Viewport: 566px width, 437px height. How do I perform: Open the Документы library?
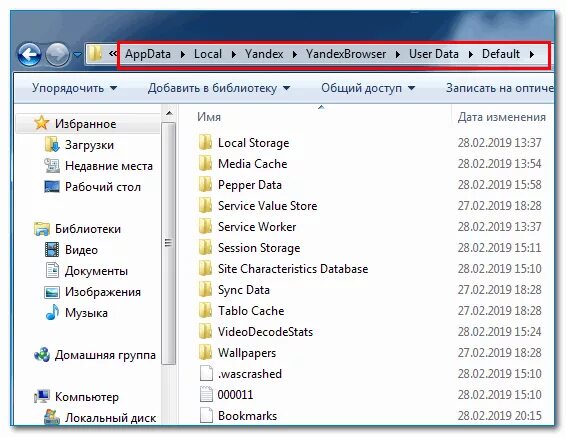pyautogui.click(x=96, y=271)
